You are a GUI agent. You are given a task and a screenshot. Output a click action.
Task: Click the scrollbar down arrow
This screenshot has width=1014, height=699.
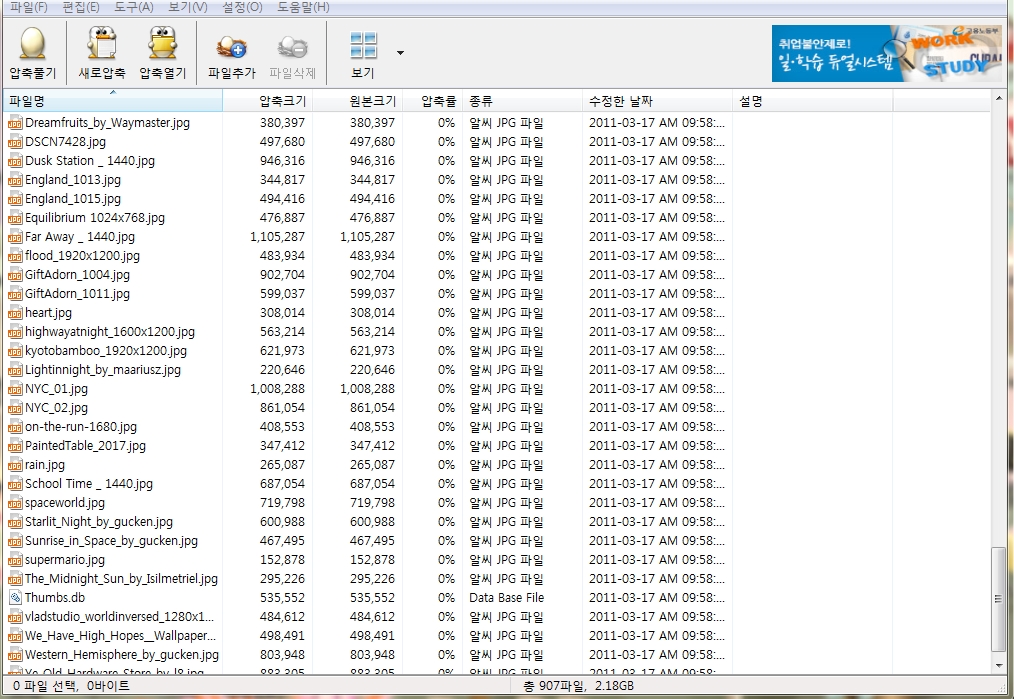[998, 663]
